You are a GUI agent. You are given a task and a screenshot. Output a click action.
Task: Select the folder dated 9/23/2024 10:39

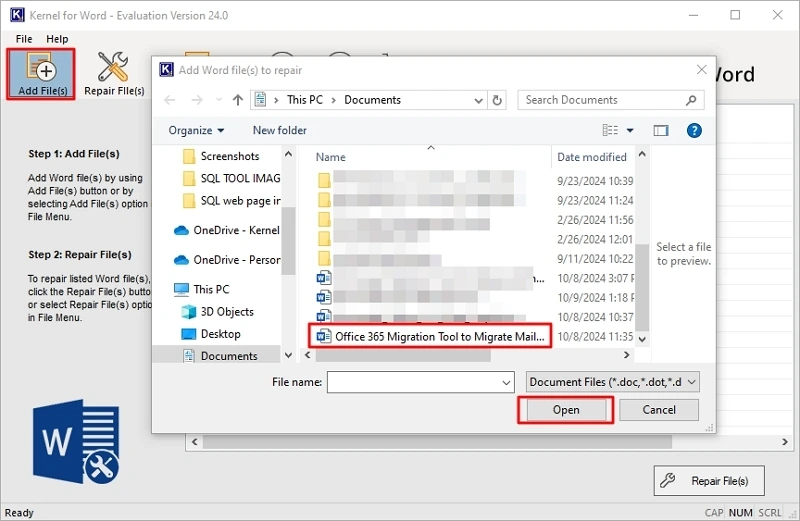coord(474,181)
